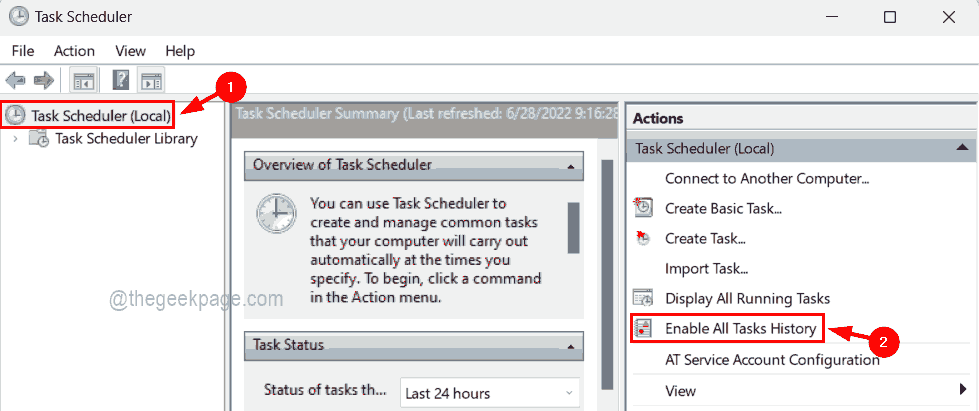Open the Action menu
Viewport: 979px width, 411px height.
(x=74, y=50)
